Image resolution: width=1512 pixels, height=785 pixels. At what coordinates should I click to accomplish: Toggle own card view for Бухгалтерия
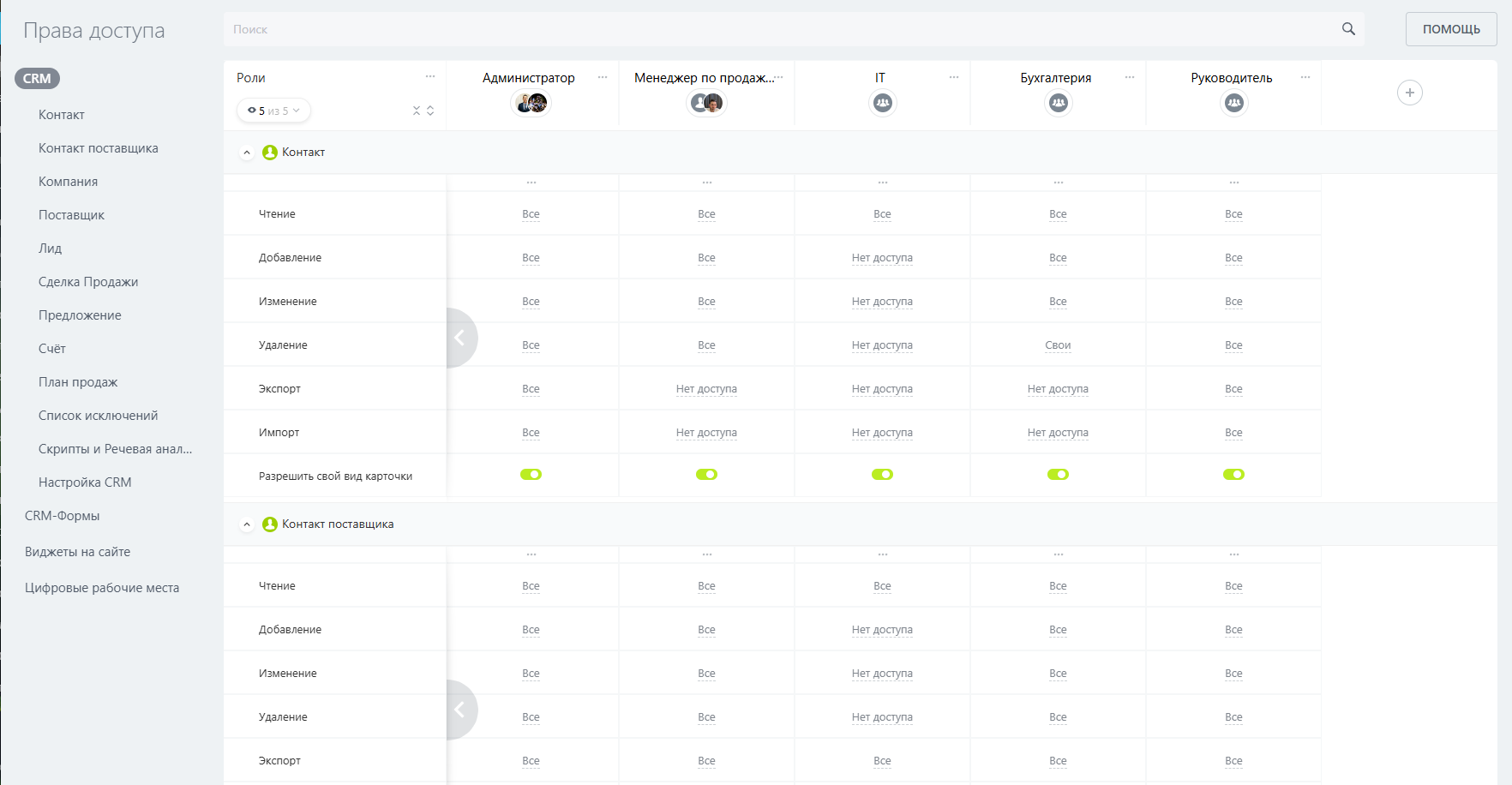coord(1058,475)
